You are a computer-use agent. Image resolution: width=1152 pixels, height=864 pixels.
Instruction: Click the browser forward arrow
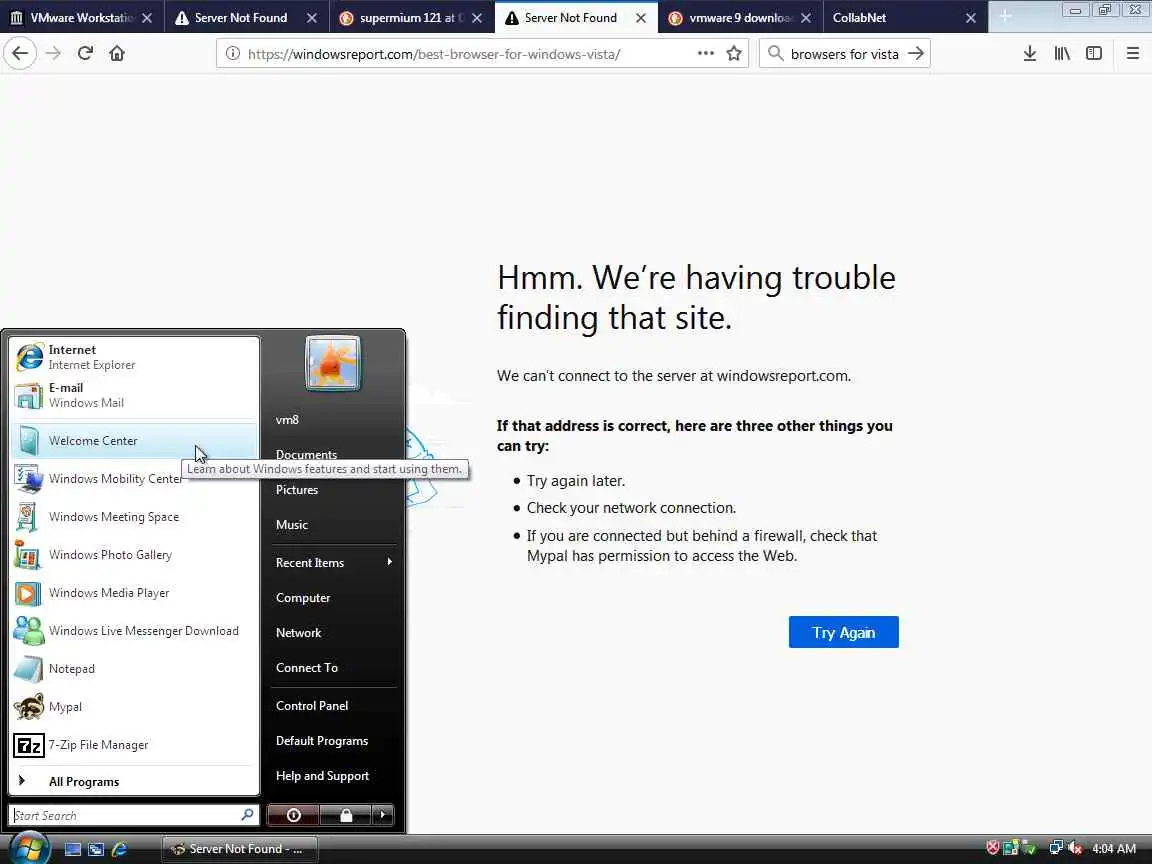click(x=53, y=54)
